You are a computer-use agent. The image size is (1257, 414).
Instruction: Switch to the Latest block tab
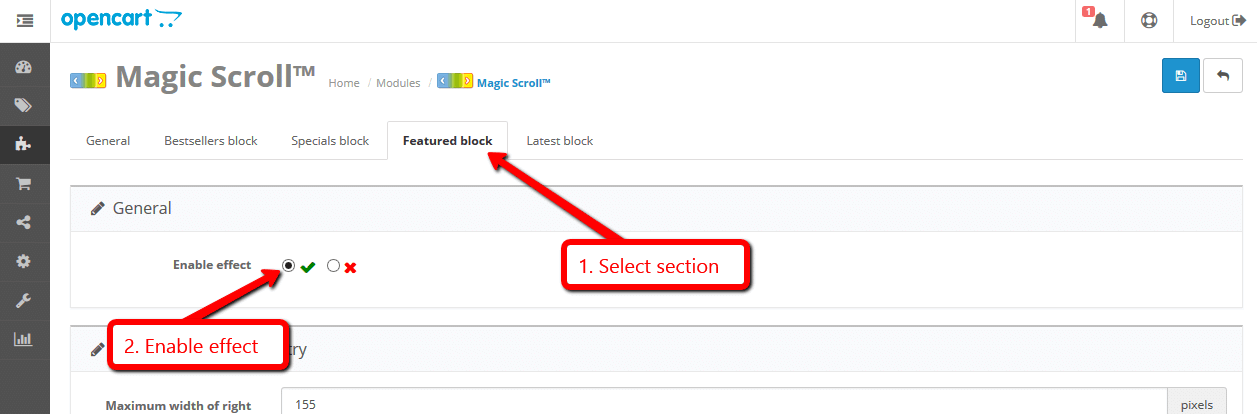pos(560,141)
